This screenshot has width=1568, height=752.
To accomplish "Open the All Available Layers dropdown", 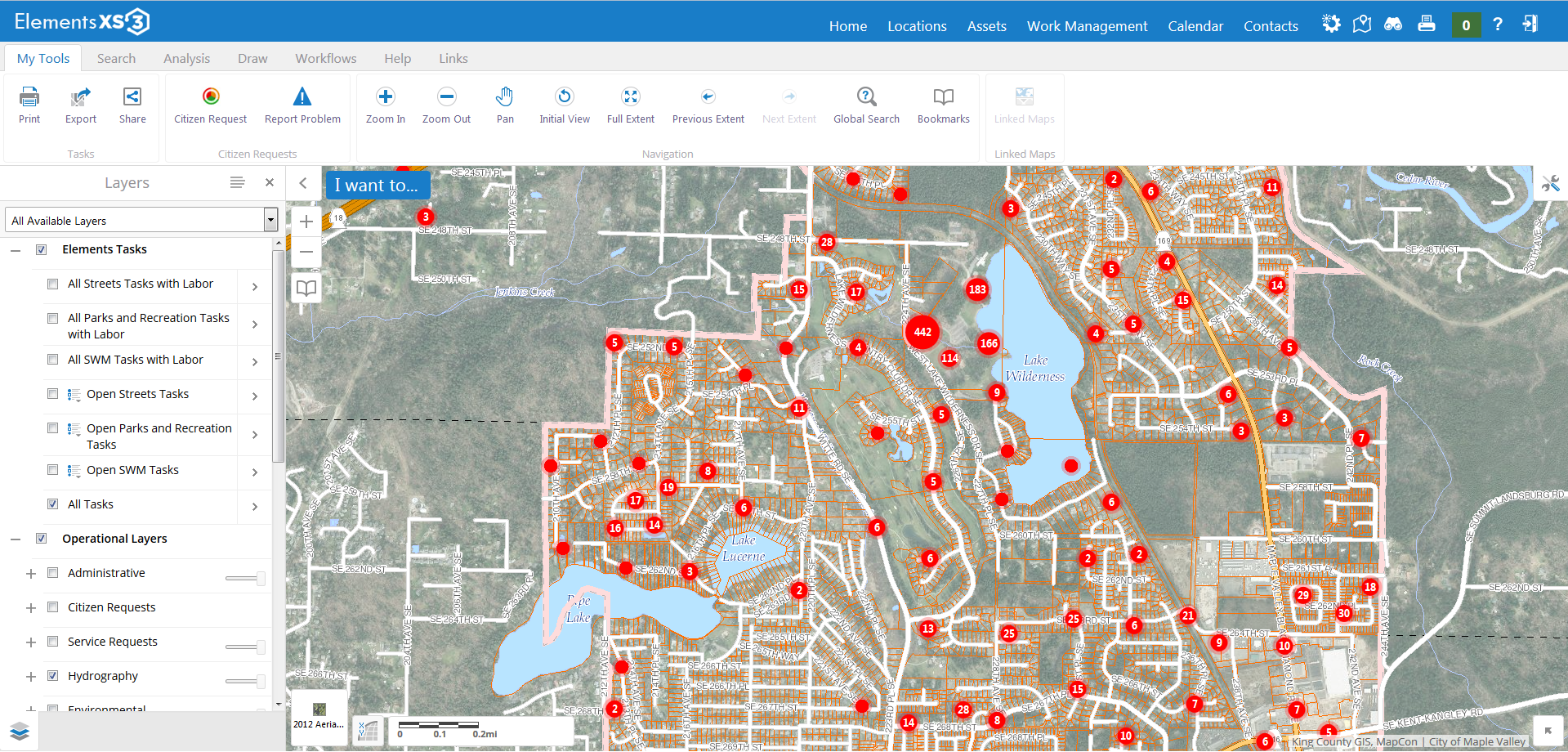I will (270, 220).
